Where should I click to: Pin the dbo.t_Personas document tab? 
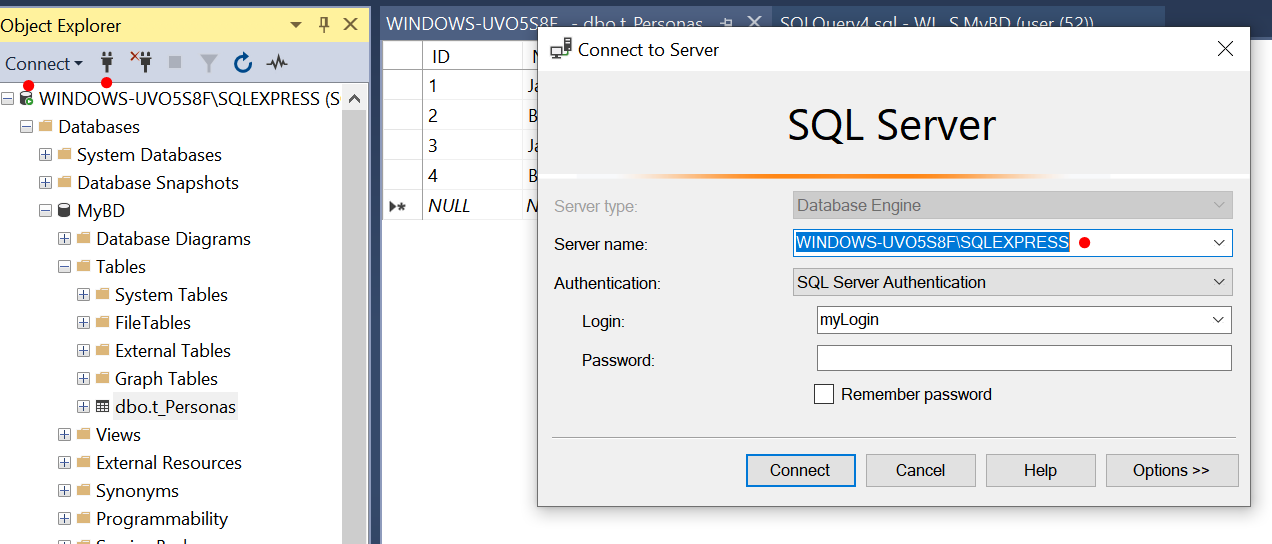pos(727,22)
